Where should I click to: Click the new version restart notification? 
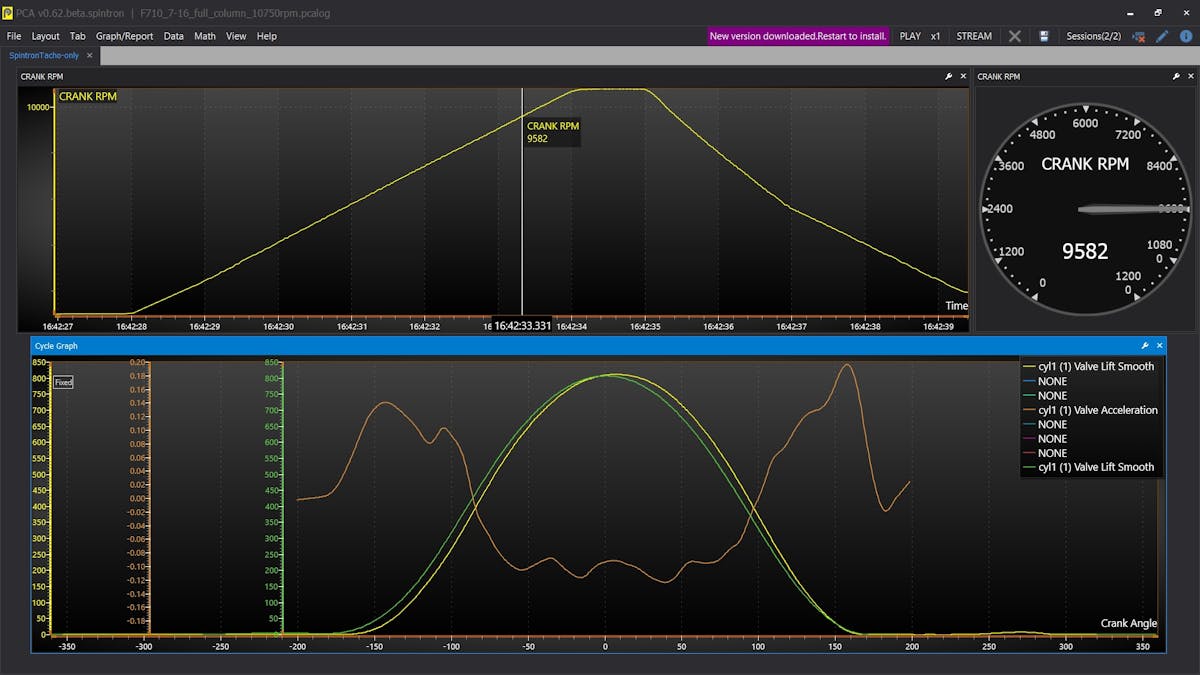click(798, 36)
